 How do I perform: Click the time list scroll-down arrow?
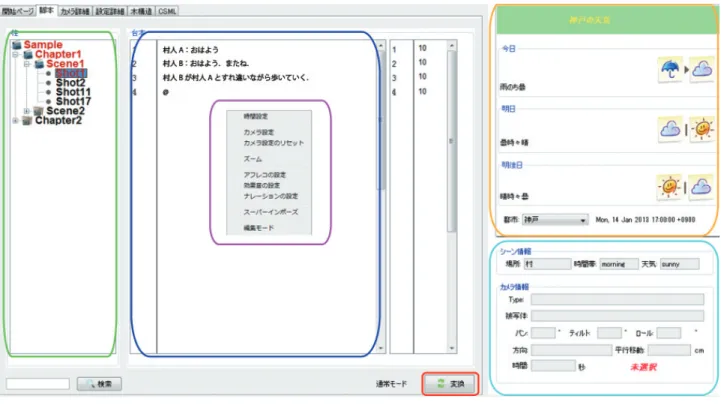(452, 348)
